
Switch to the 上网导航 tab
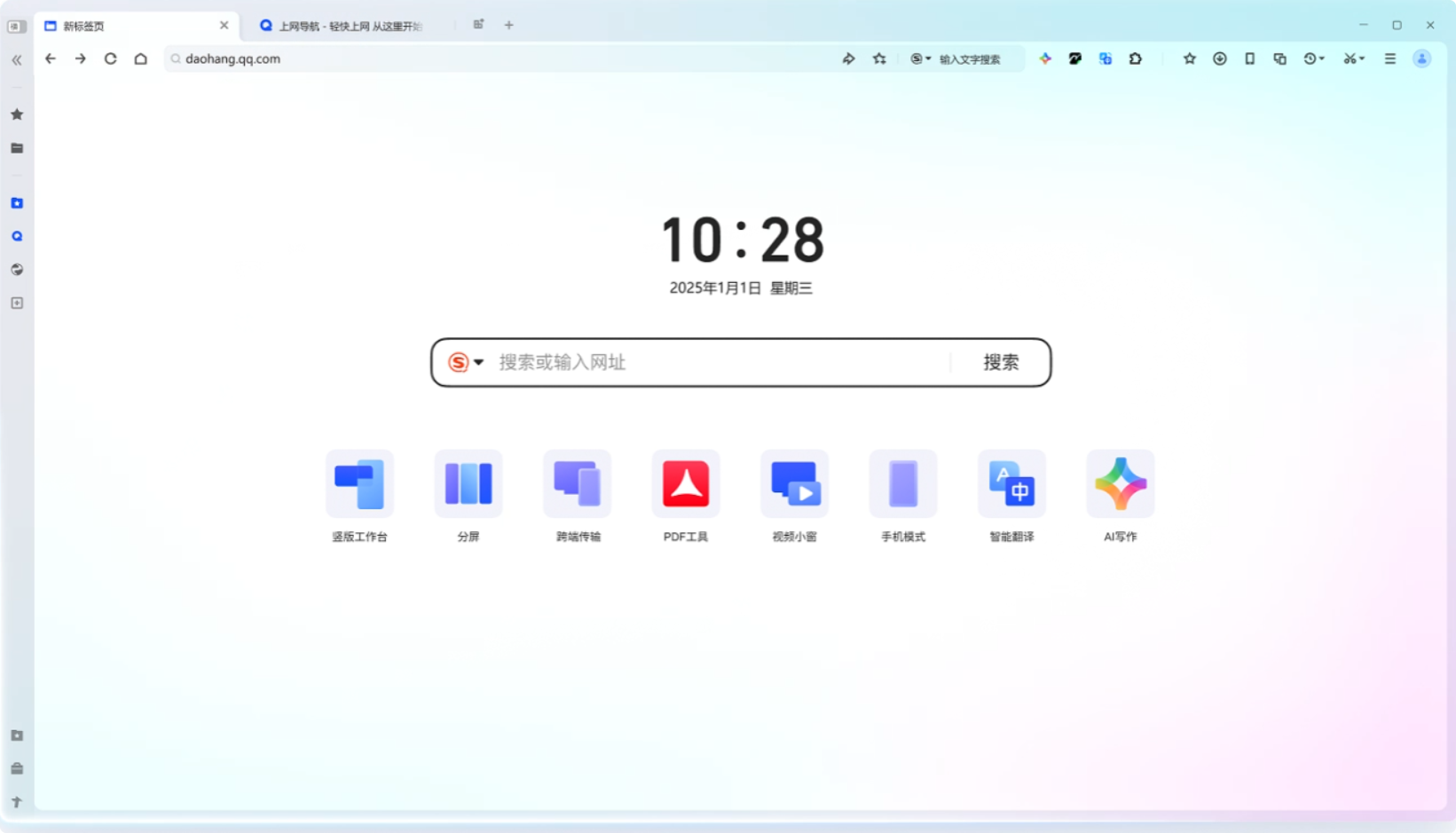[x=346, y=26]
